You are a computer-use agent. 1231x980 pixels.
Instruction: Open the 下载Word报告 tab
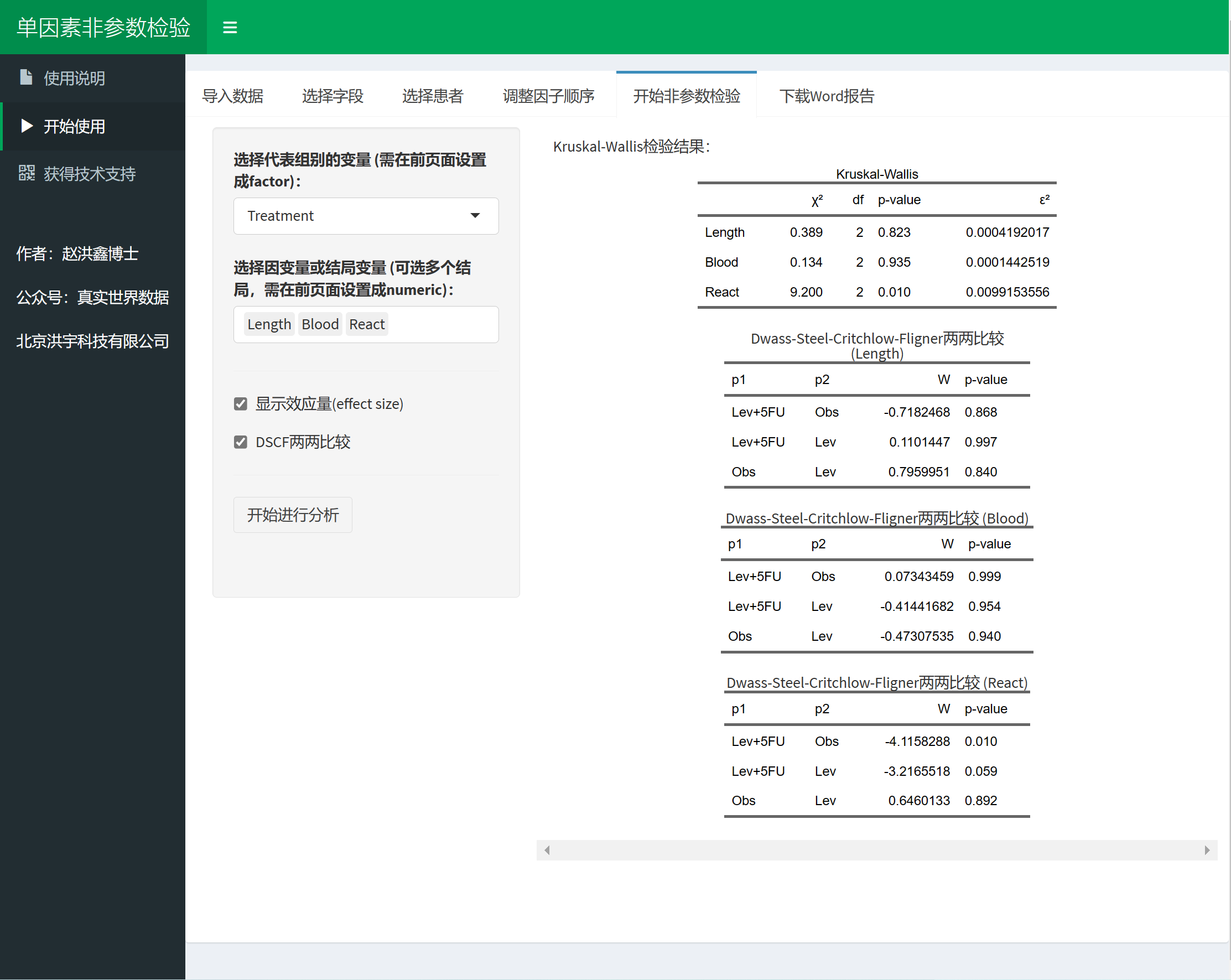pyautogui.click(x=826, y=96)
